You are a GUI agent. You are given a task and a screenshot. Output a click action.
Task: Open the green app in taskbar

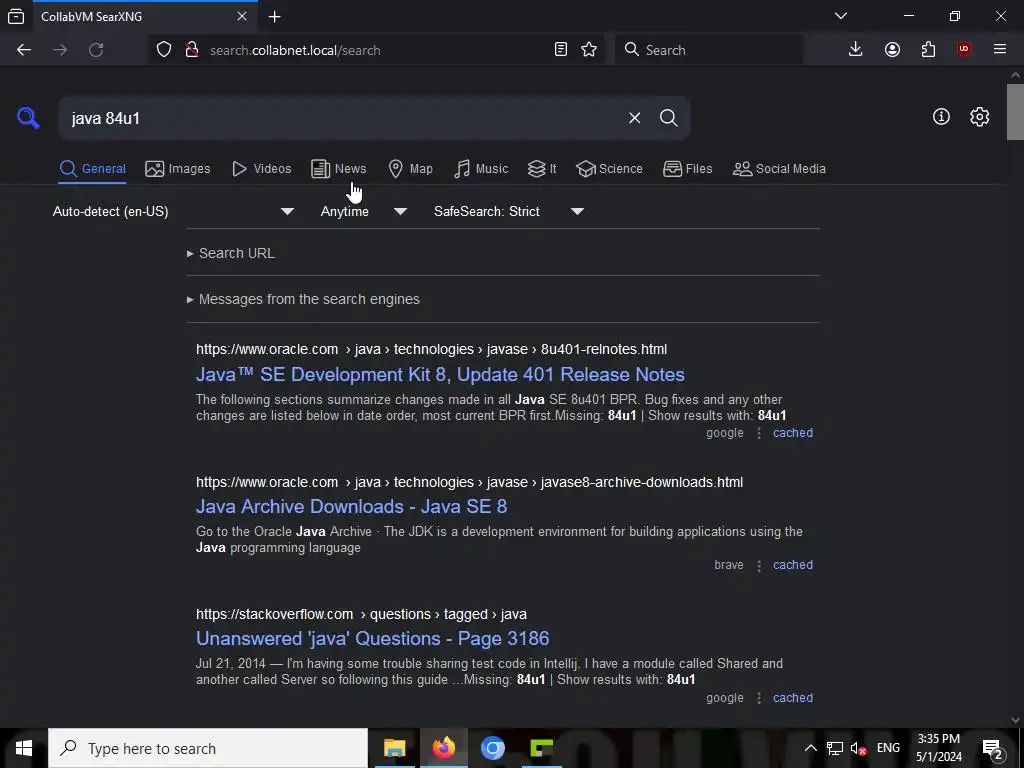click(x=541, y=748)
